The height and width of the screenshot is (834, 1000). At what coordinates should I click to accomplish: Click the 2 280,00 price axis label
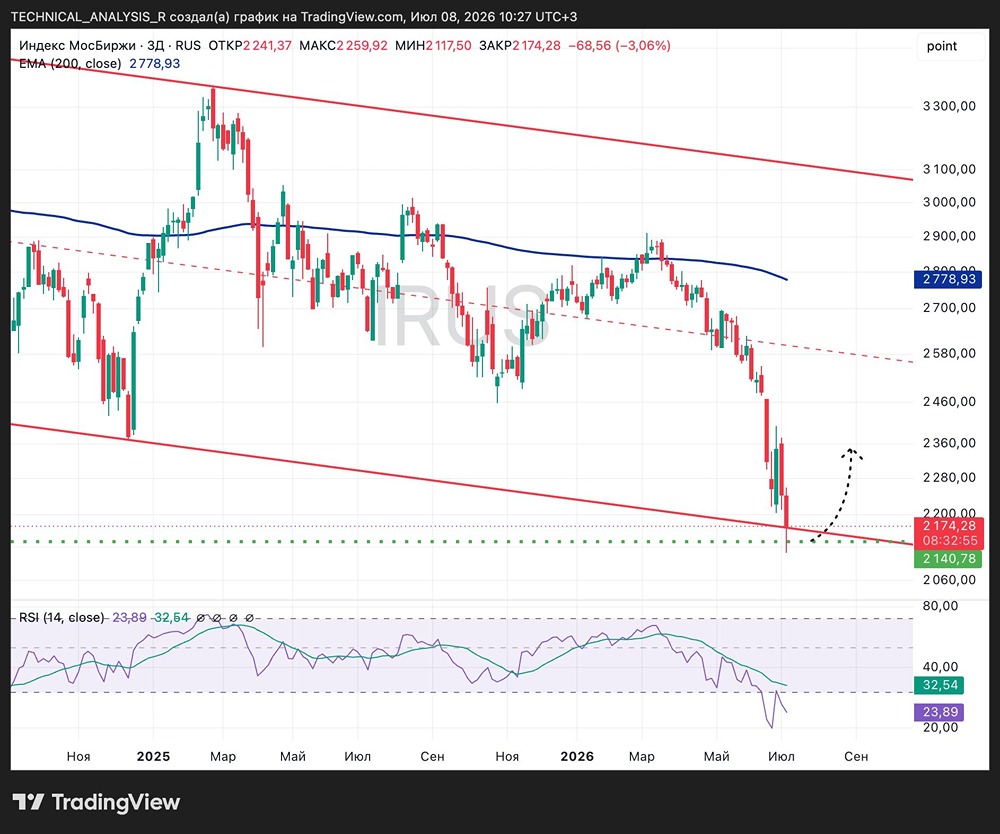949,478
